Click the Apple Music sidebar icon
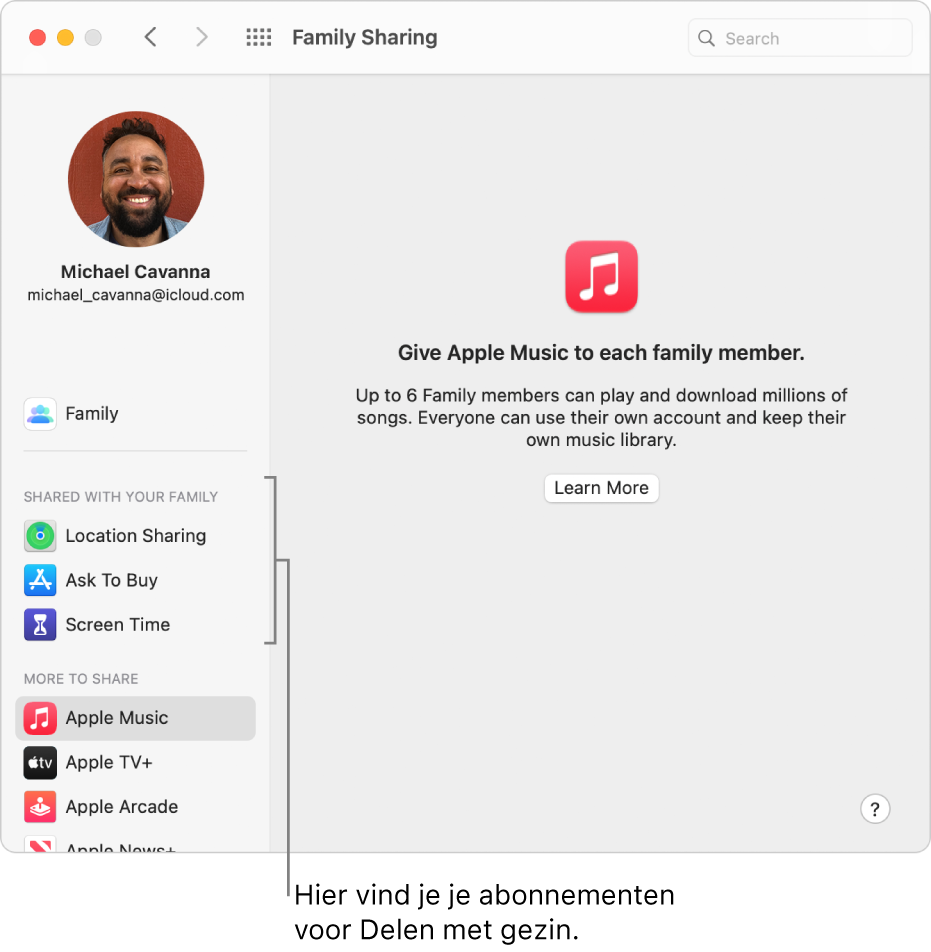 [40, 718]
